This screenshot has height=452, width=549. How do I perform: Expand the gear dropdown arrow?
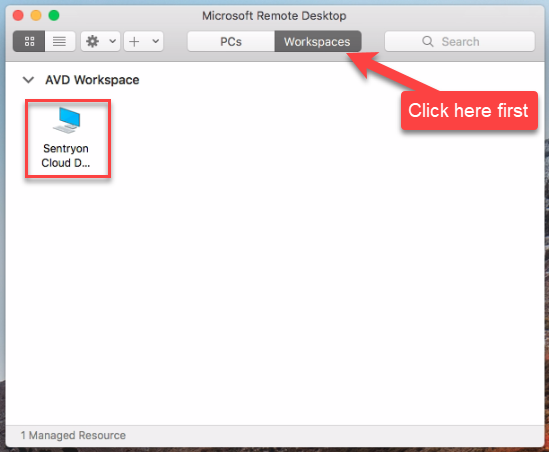[113, 41]
